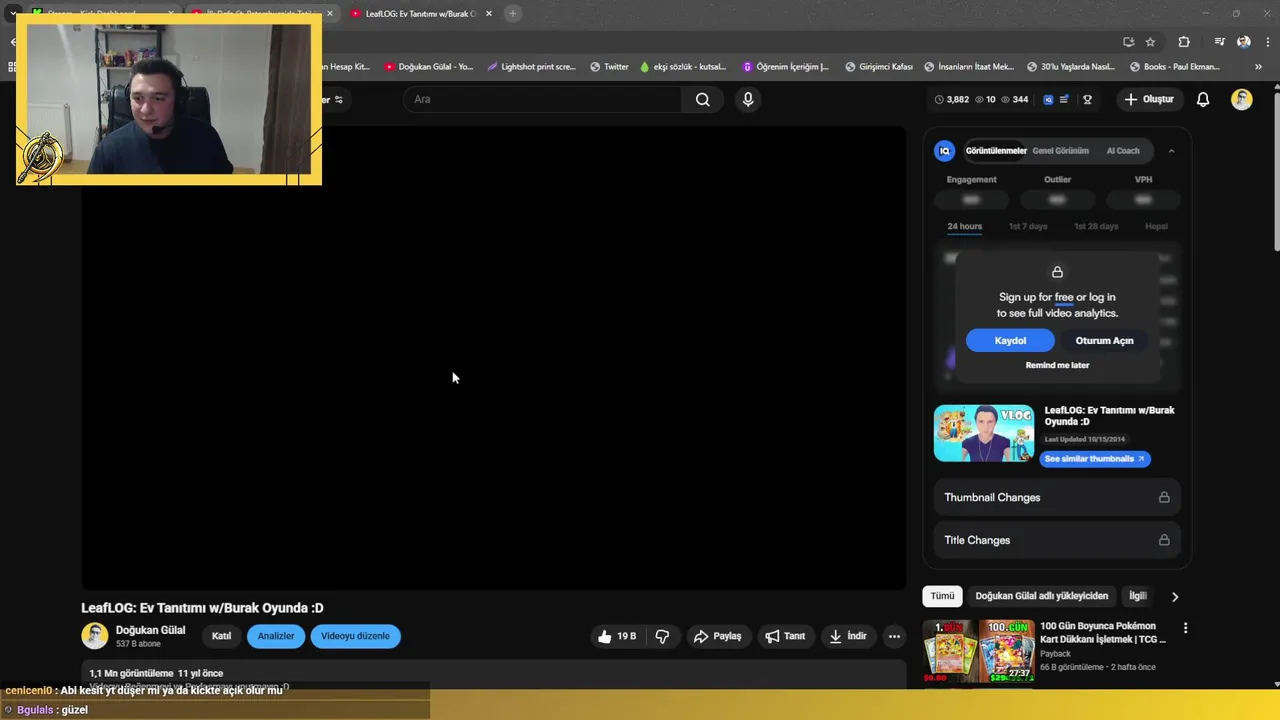Viewport: 1280px width, 720px height.
Task: Open Chrome three-dot menu
Action: (1267, 42)
